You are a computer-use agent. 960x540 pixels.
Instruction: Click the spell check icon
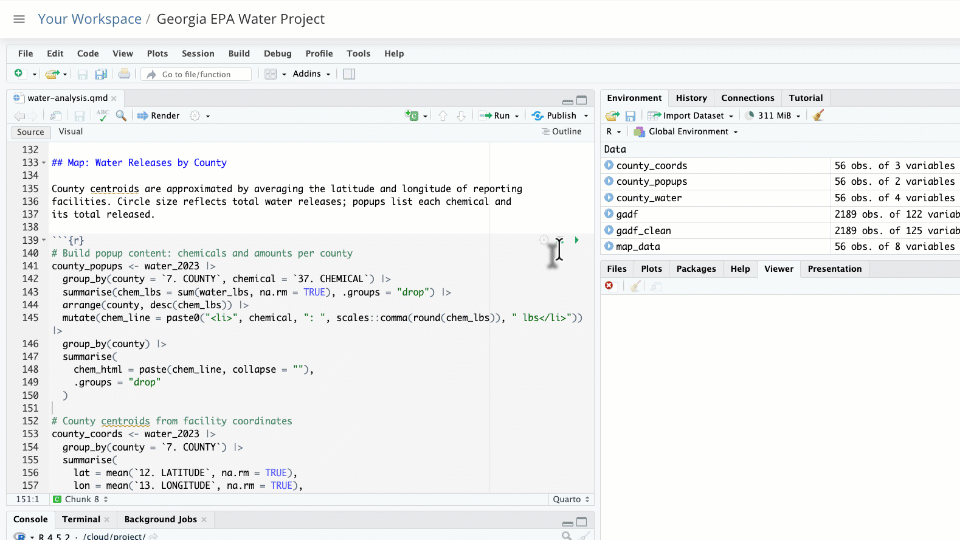coord(102,116)
